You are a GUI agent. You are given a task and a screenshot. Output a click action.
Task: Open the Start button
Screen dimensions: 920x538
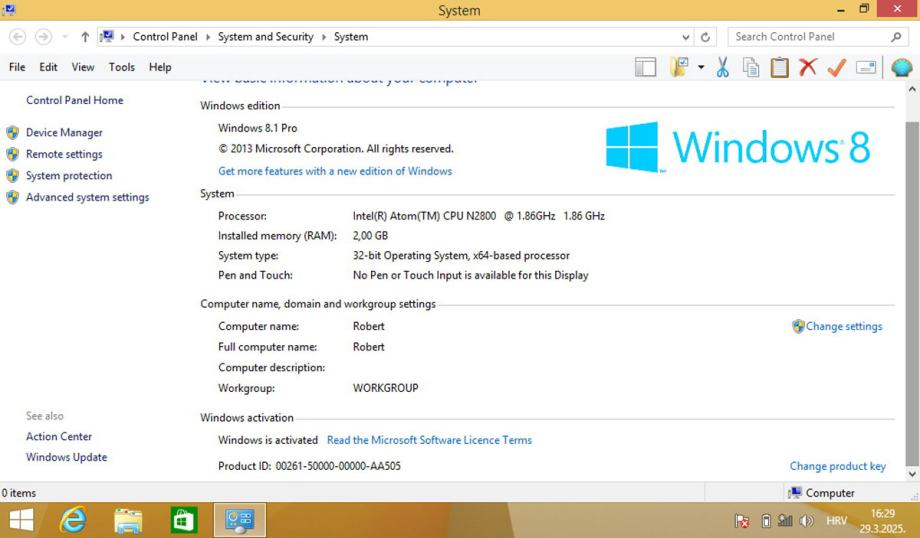22,520
